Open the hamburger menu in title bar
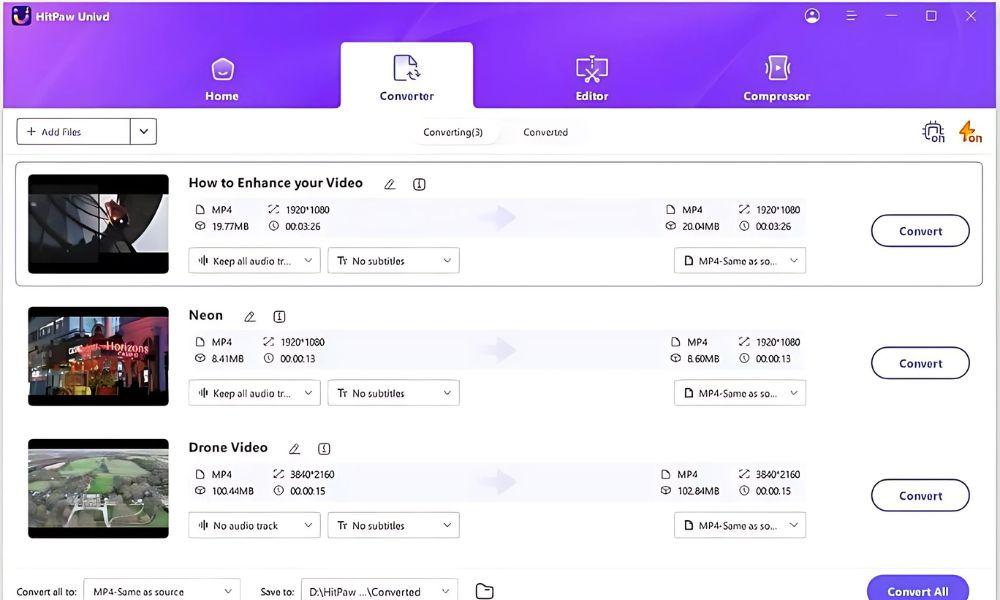The width and height of the screenshot is (1000, 600). click(x=851, y=16)
